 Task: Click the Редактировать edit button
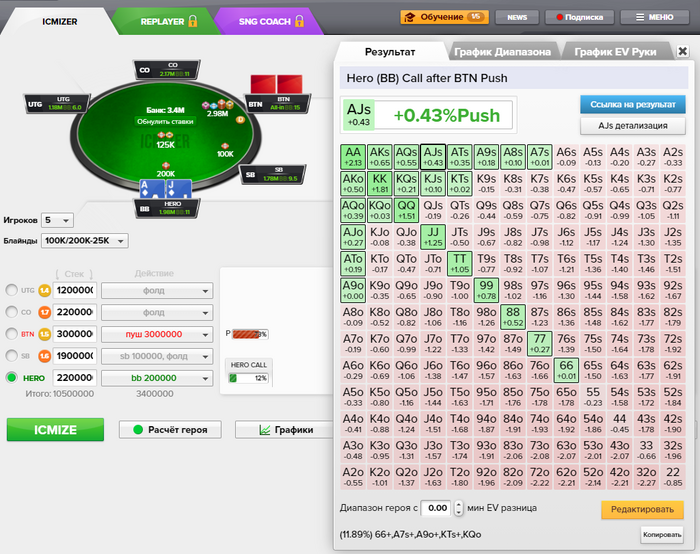pyautogui.click(x=642, y=509)
